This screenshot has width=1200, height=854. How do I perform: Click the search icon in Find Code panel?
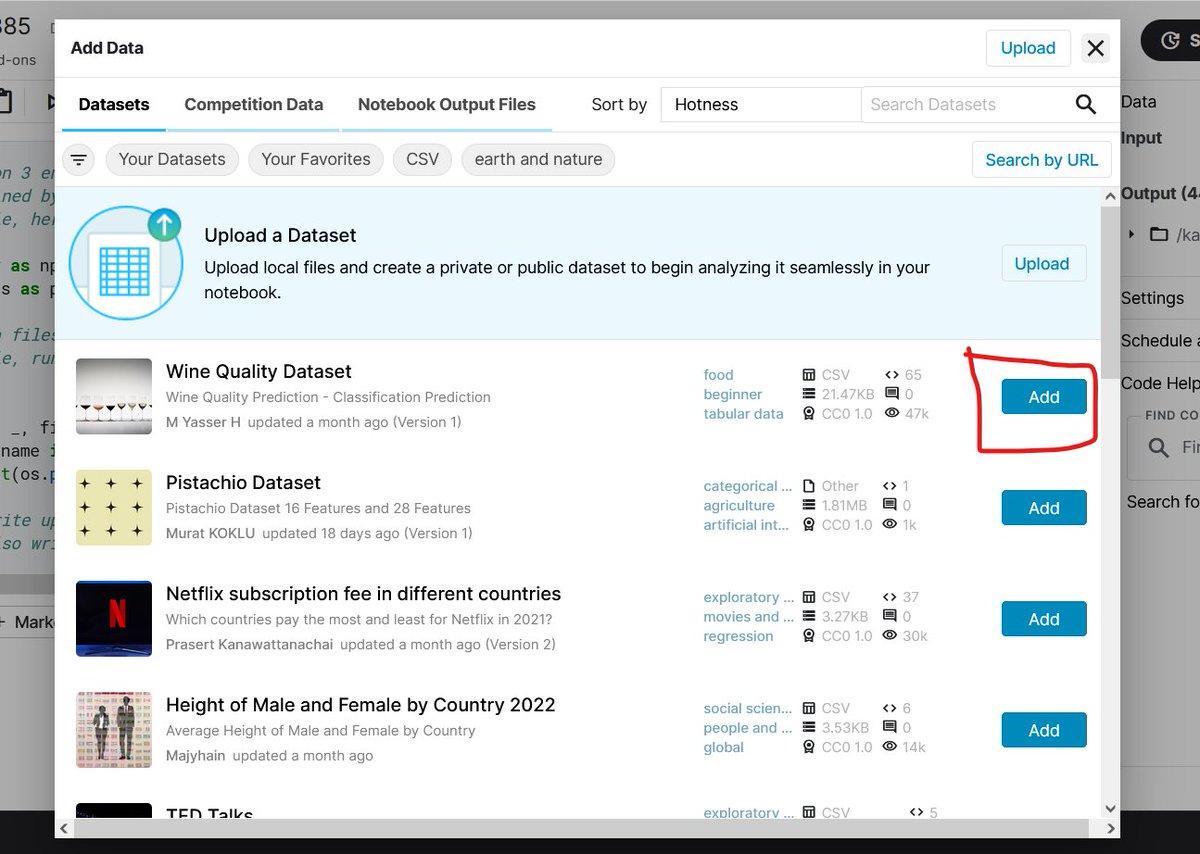click(1159, 447)
